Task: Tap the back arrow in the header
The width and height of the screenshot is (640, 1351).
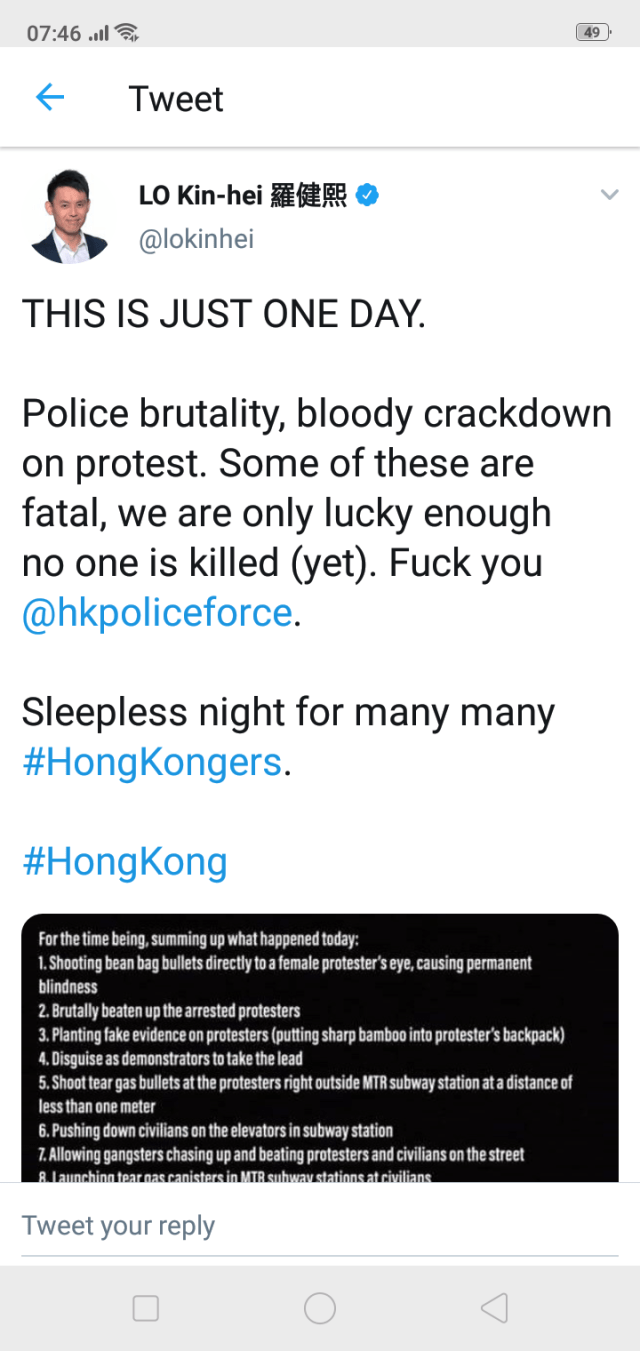Action: pos(49,98)
